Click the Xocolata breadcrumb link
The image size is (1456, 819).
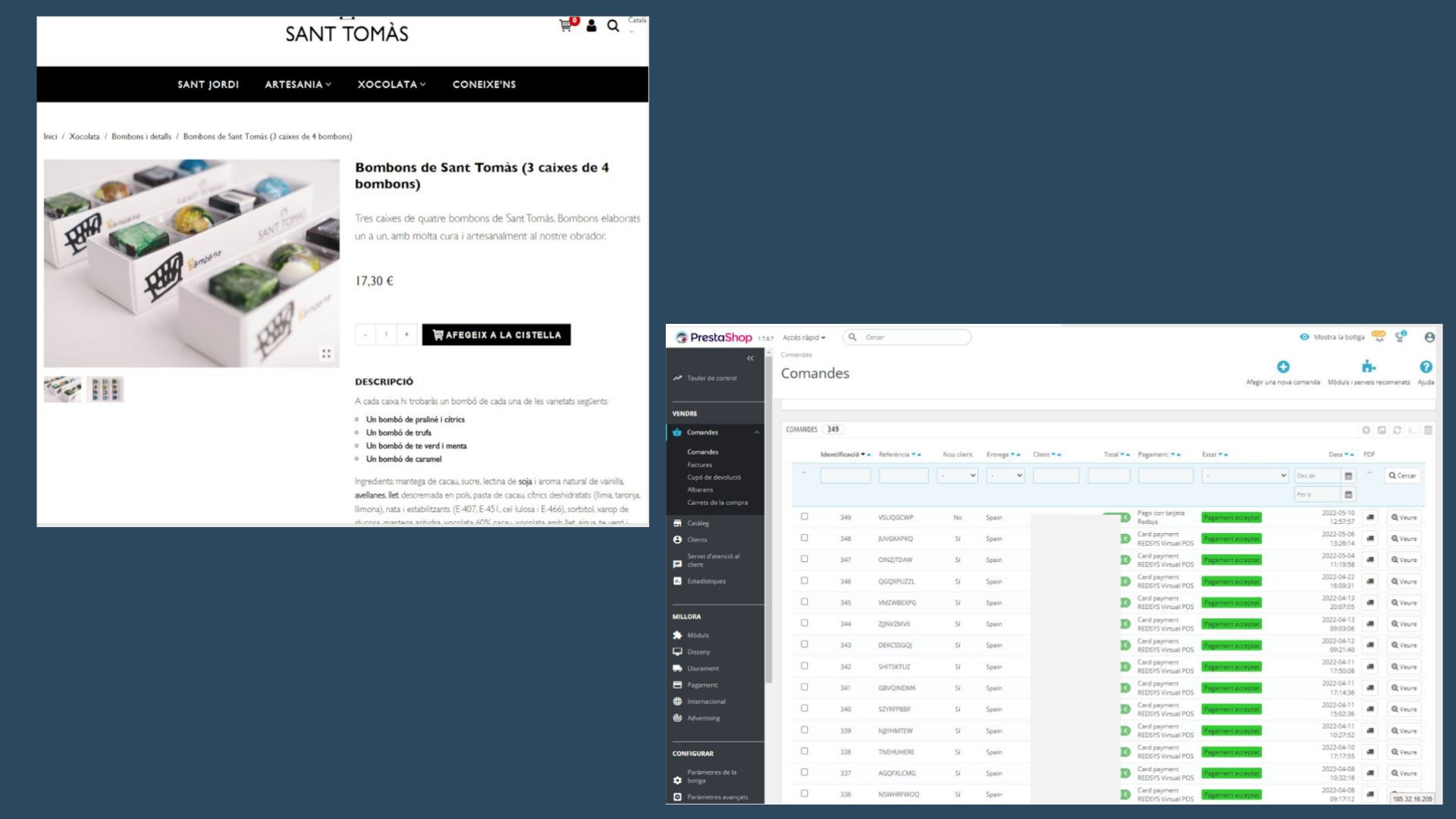point(84,136)
